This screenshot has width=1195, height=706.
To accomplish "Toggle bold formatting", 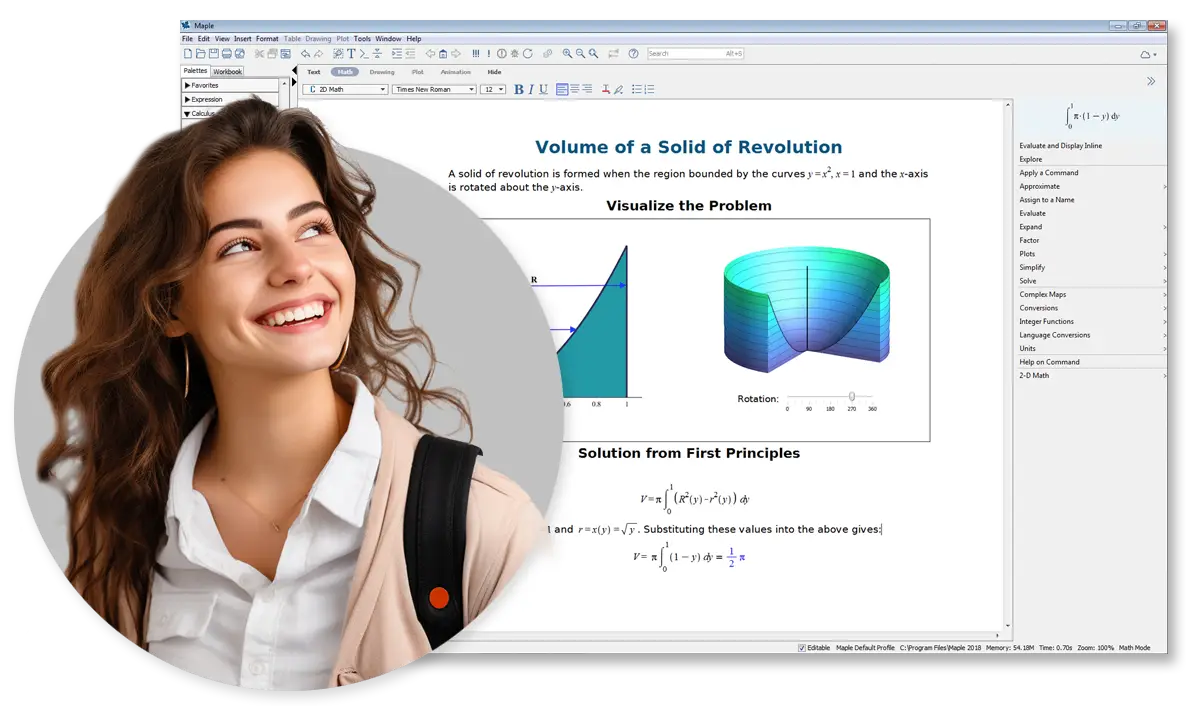I will click(518, 88).
